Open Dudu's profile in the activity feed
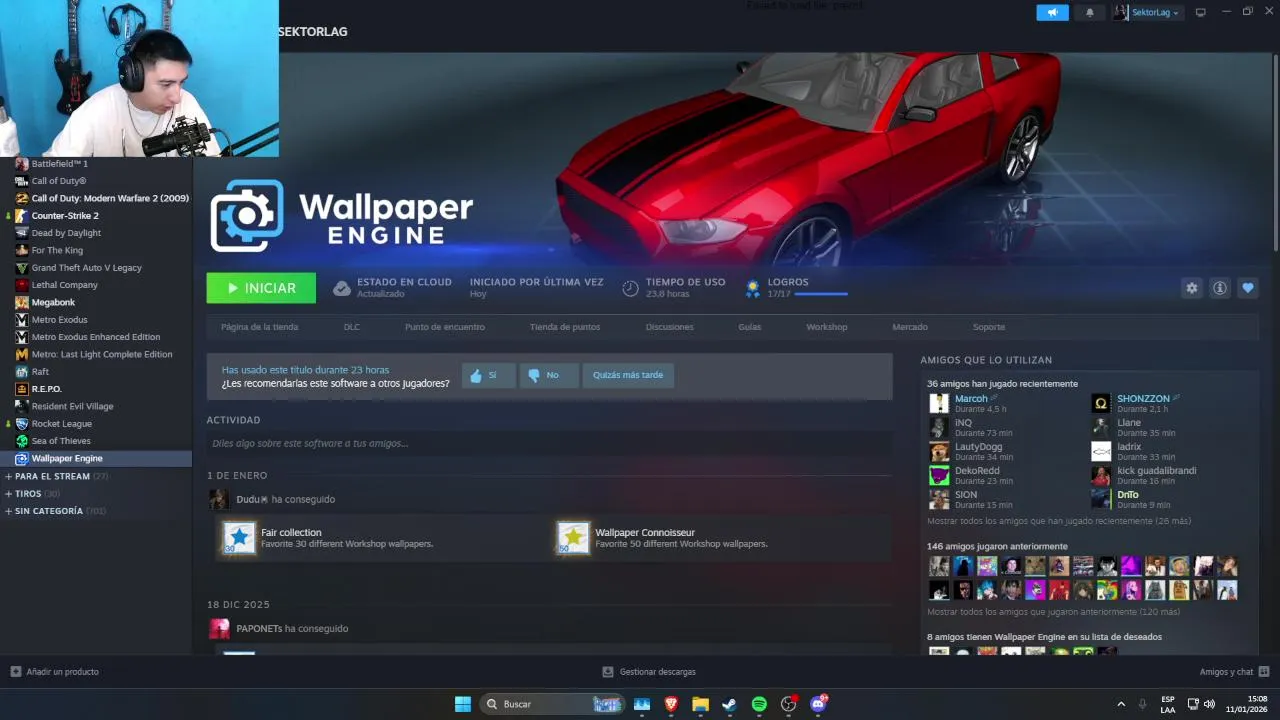The image size is (1280, 720). click(252, 499)
